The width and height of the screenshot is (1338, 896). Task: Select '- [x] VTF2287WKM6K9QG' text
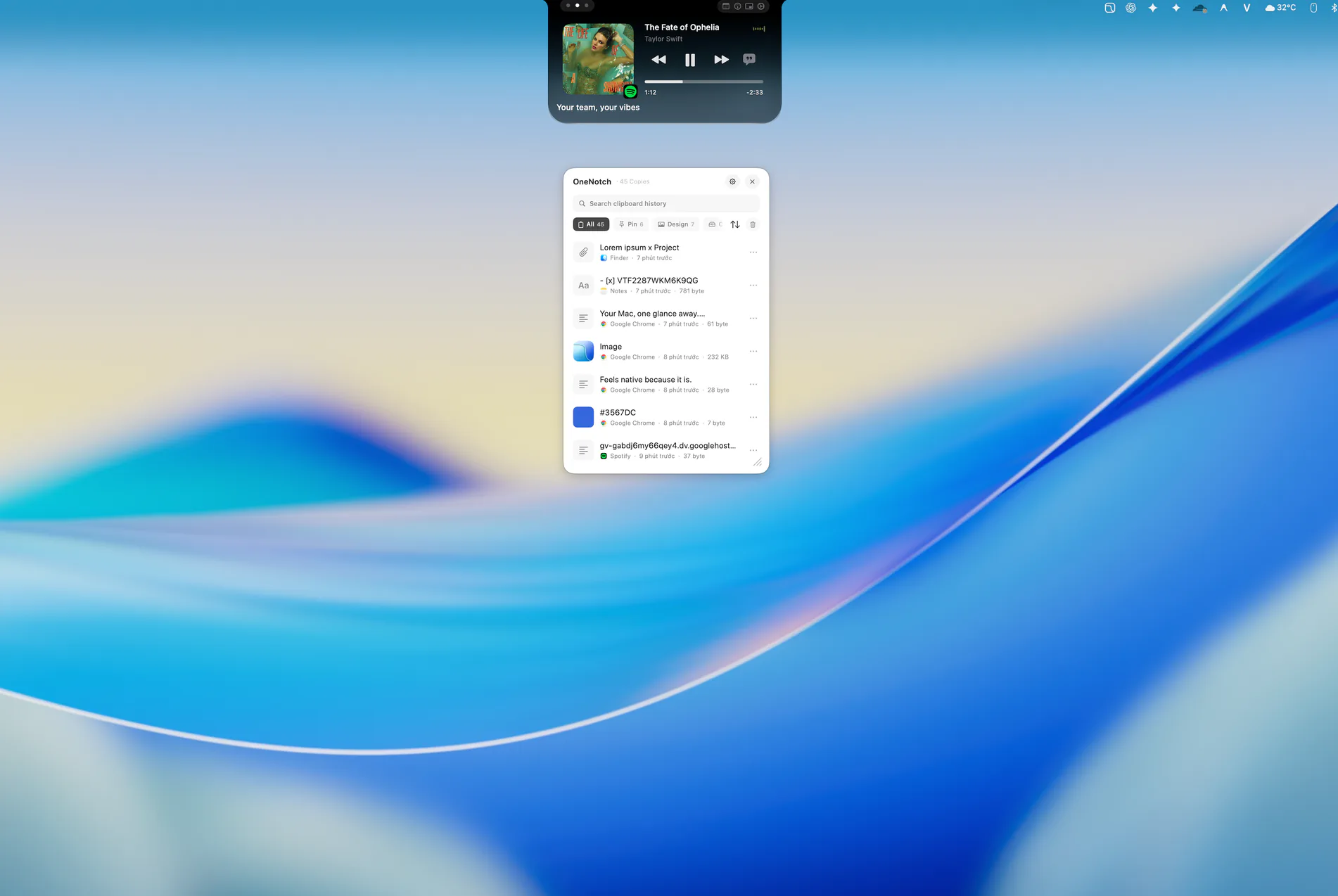click(x=649, y=281)
